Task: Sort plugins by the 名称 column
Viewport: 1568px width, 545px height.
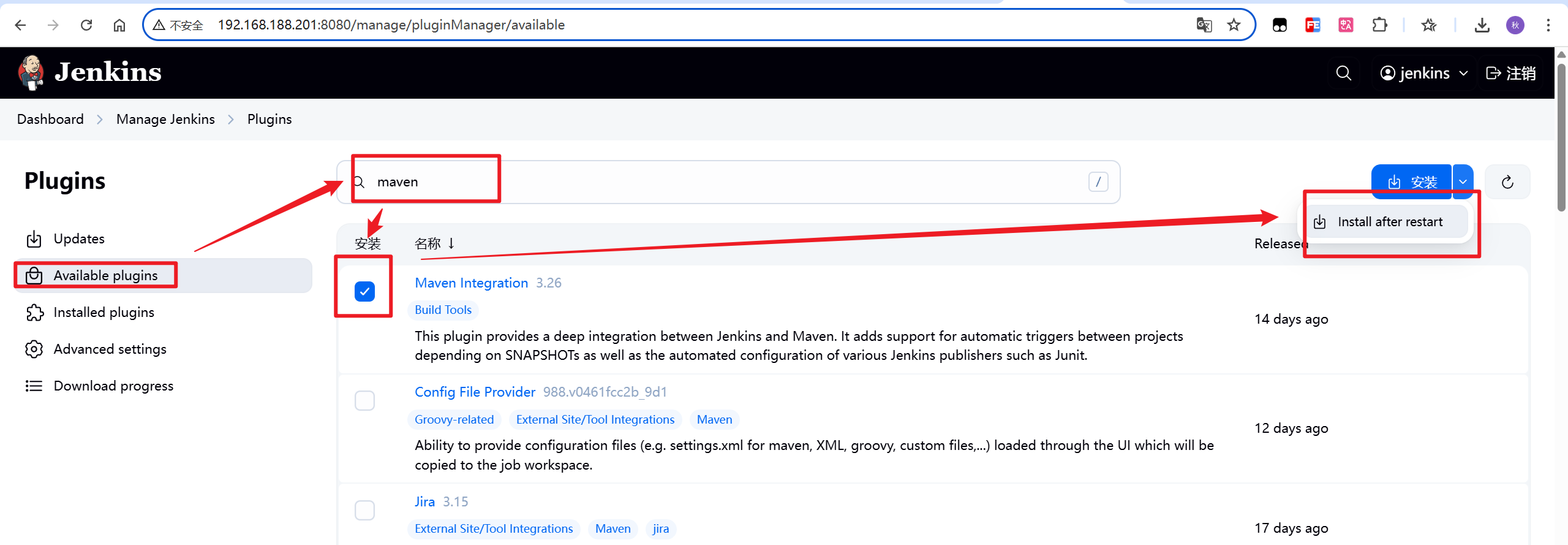Action: click(434, 243)
